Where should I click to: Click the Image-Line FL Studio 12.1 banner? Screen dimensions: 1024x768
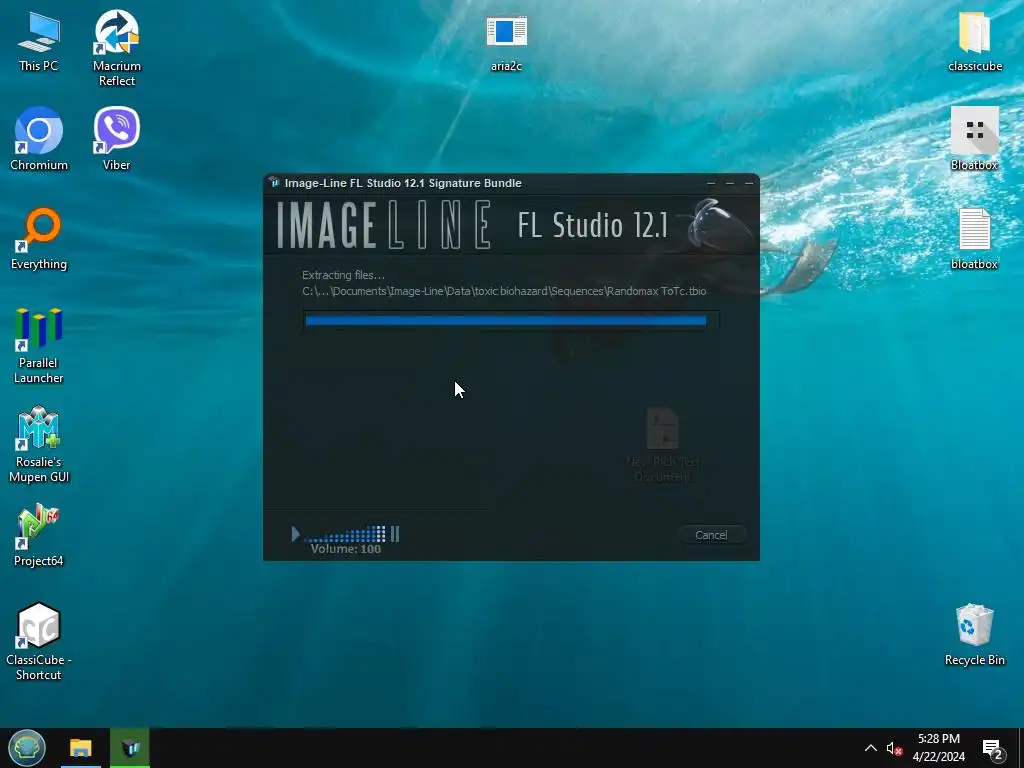tap(511, 225)
